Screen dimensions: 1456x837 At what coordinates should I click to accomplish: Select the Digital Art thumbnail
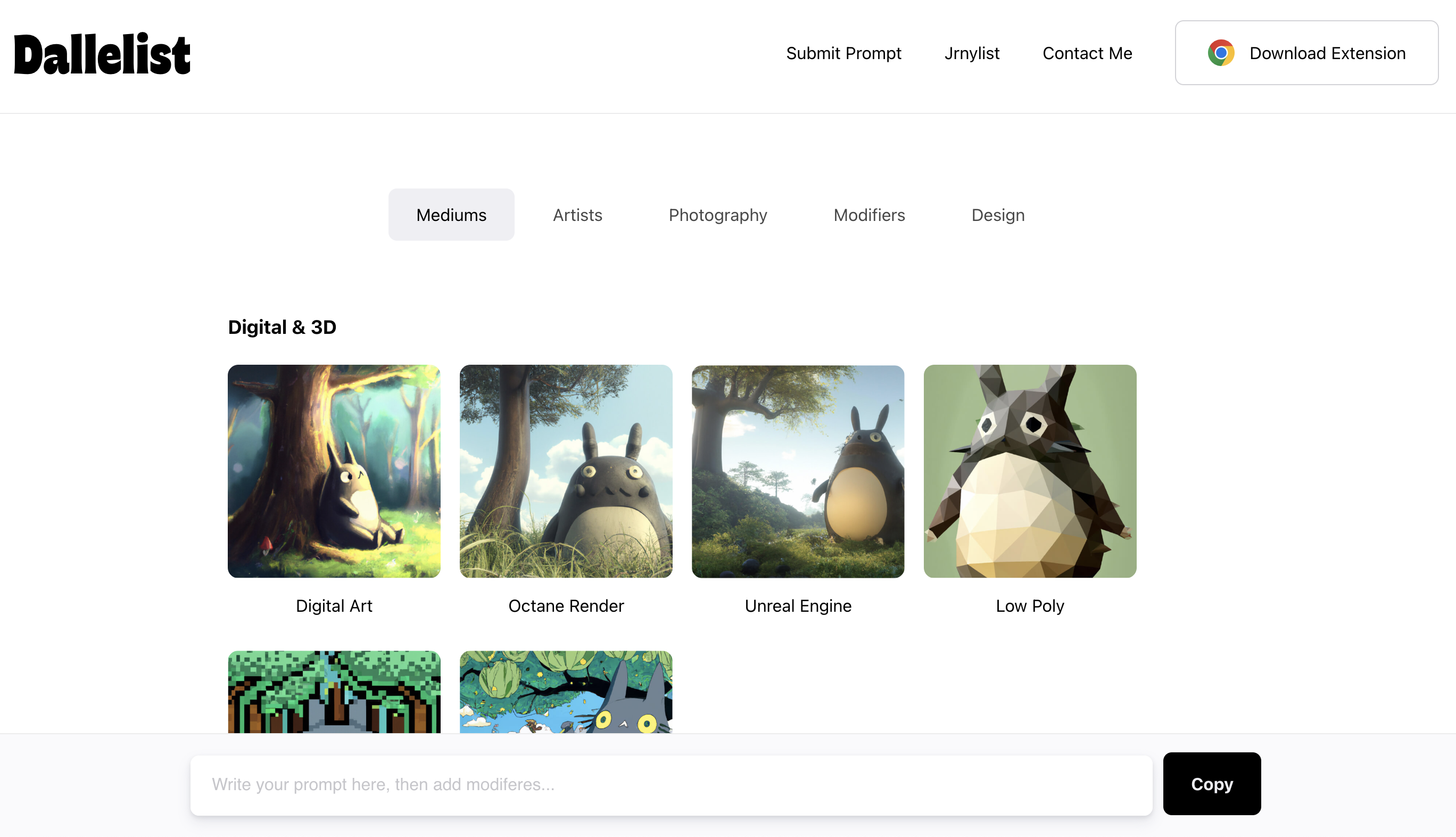tap(334, 471)
